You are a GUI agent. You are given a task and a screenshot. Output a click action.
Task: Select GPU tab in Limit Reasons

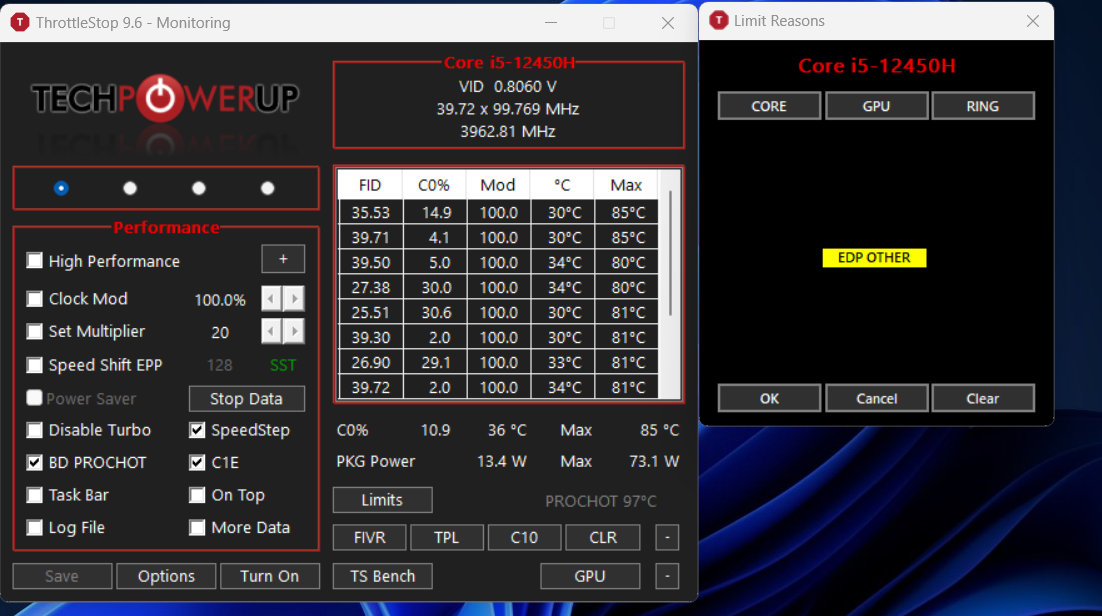tap(876, 106)
